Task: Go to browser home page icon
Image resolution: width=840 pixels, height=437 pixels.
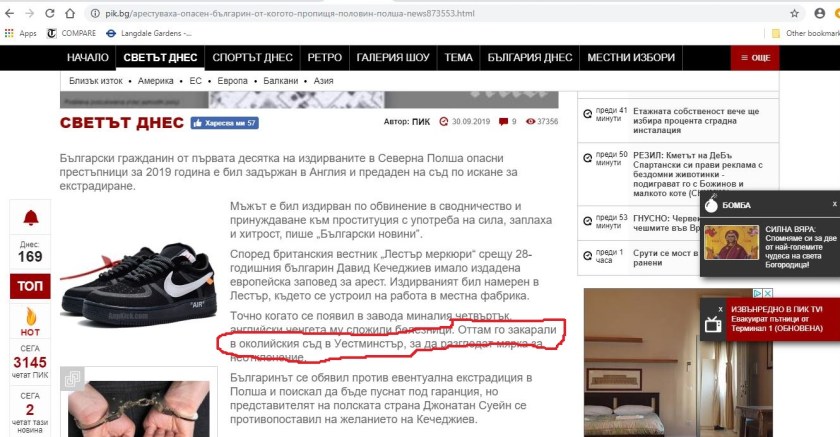Action: coord(70,13)
